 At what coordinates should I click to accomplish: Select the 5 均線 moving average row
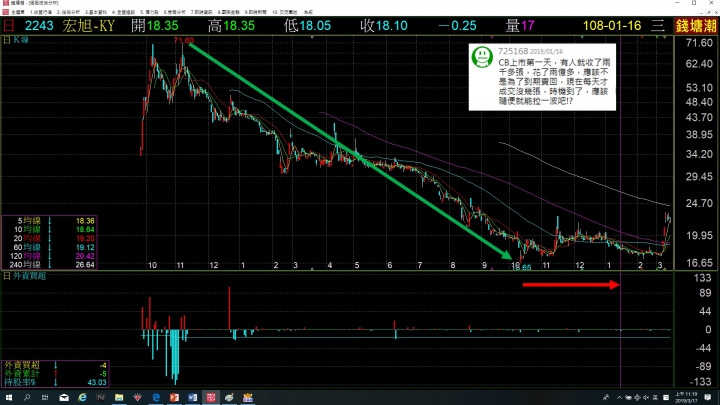pos(49,221)
